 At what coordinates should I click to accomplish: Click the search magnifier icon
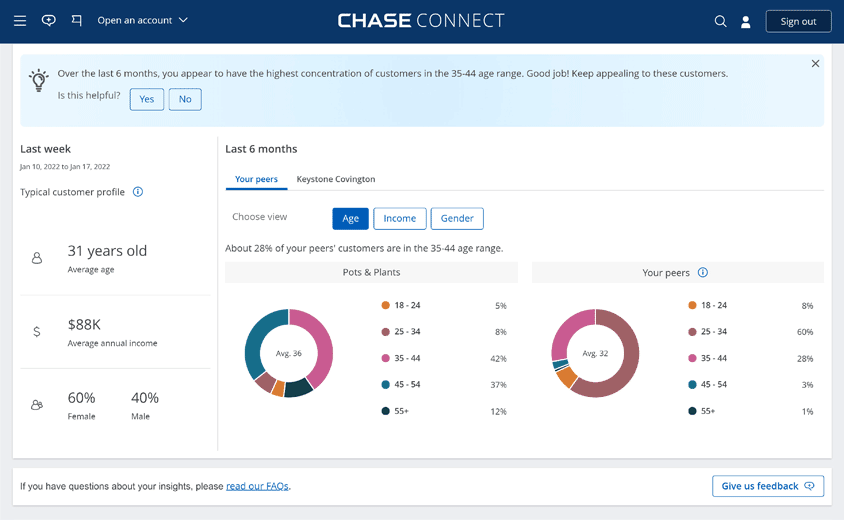click(x=720, y=21)
